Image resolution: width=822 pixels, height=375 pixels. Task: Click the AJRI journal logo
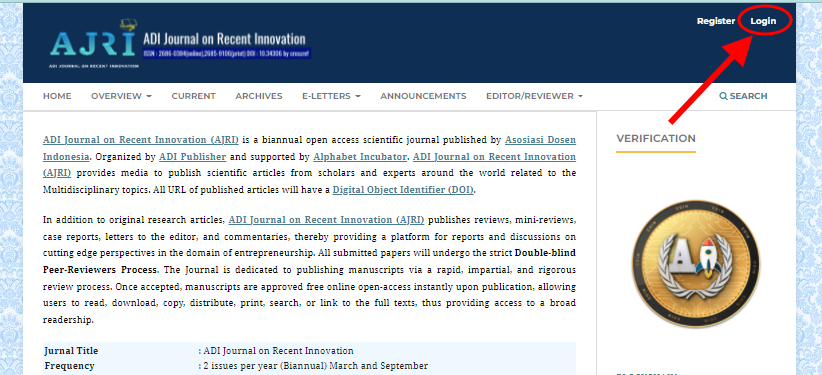93,44
